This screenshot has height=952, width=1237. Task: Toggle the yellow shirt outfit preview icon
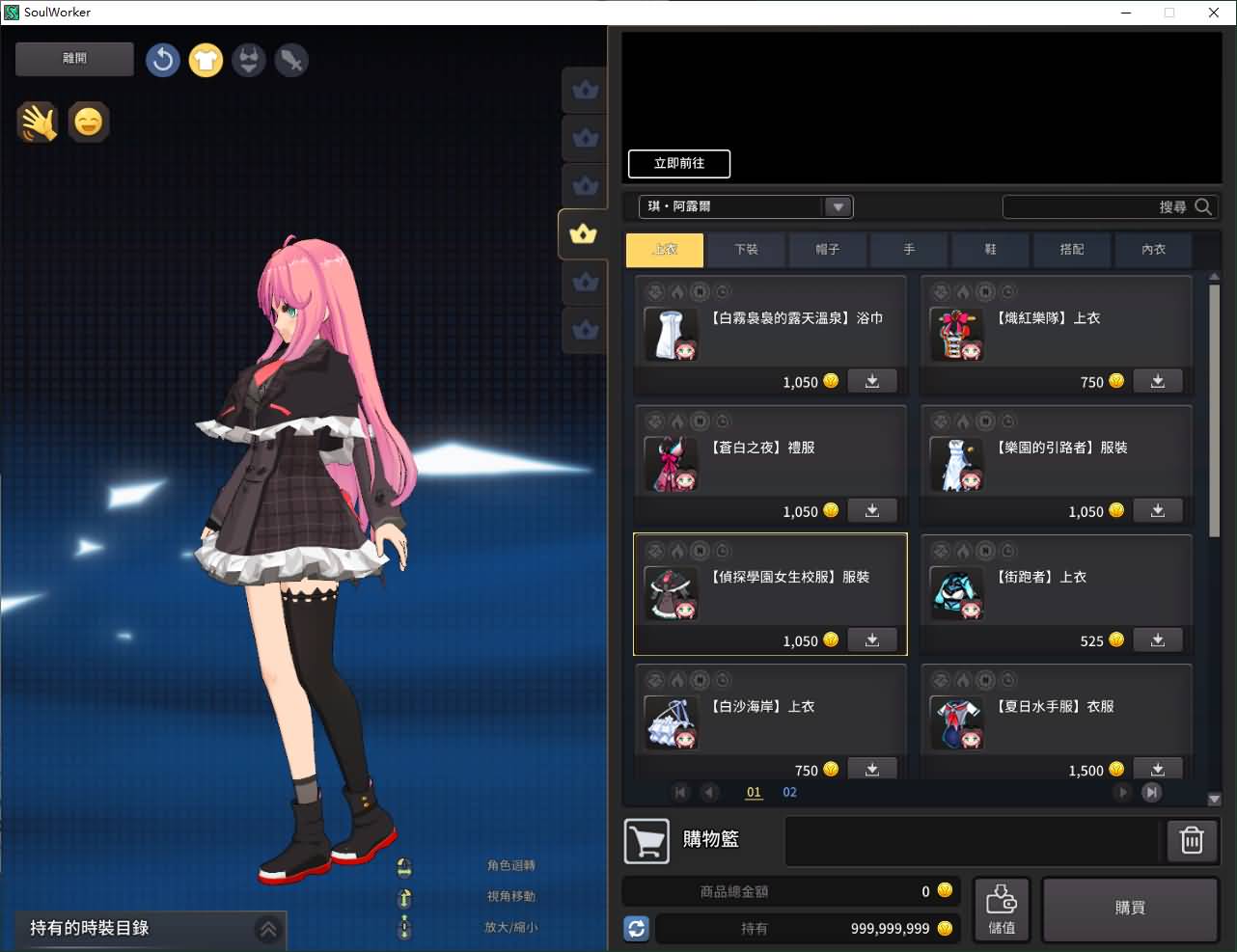point(206,60)
